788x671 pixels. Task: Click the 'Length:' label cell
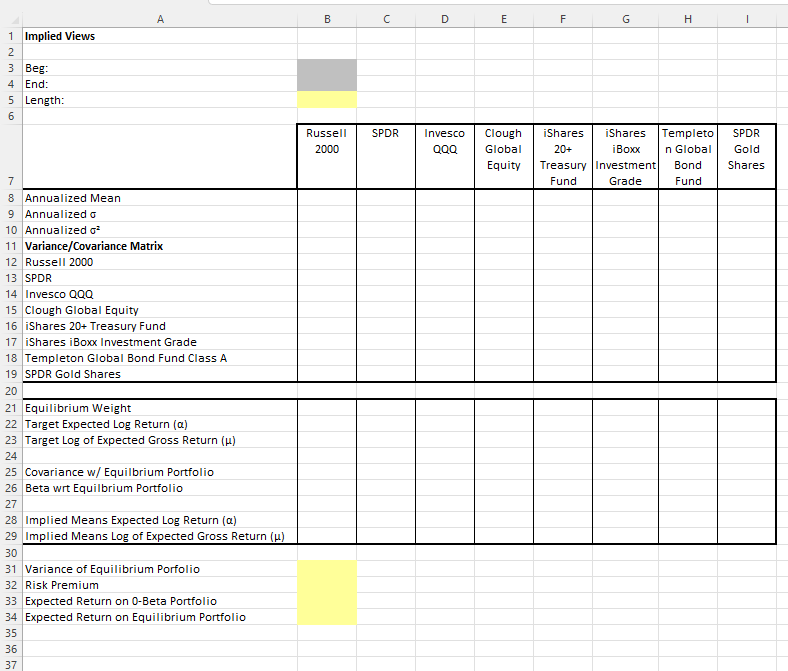[160, 100]
